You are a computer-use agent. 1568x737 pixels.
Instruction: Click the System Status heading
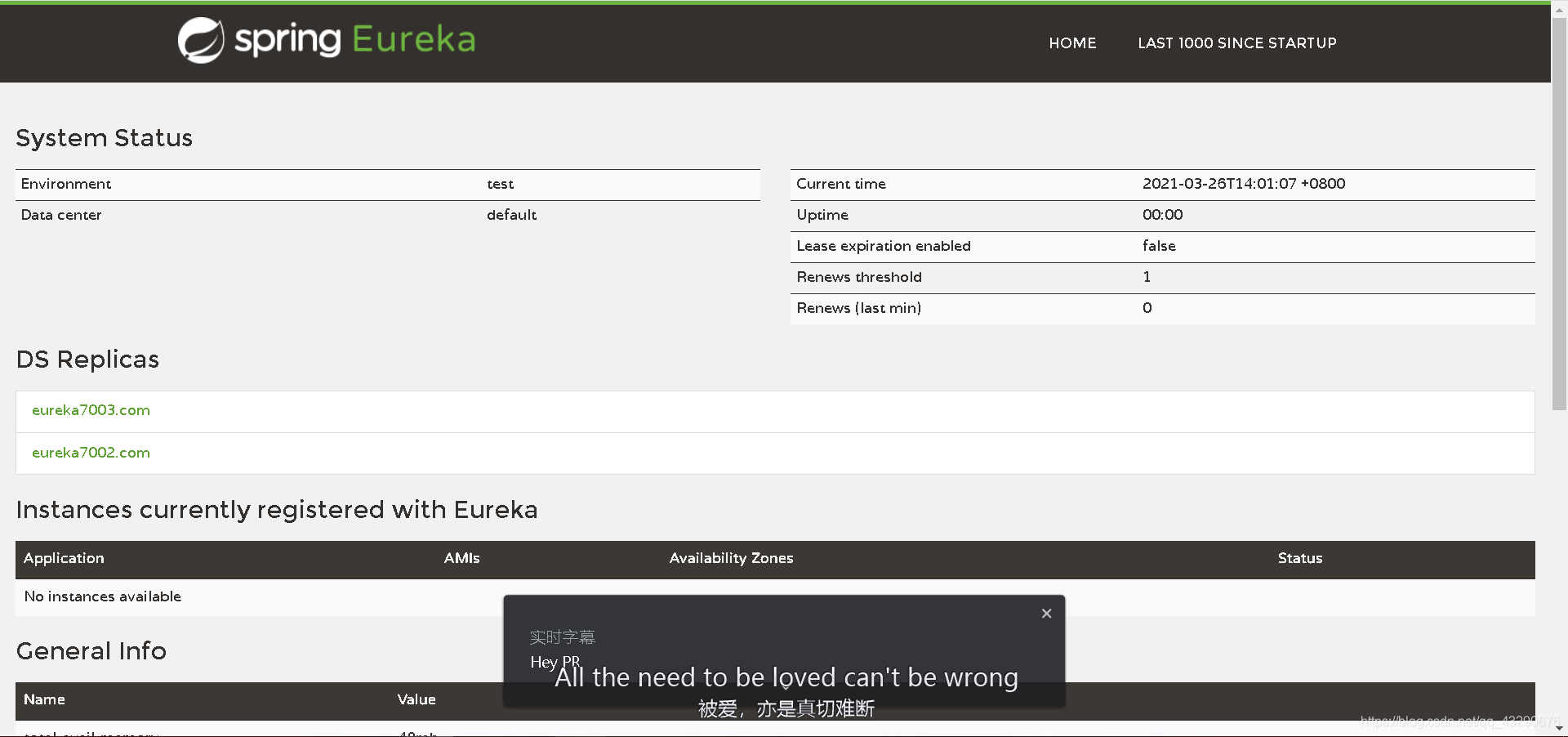pos(105,138)
